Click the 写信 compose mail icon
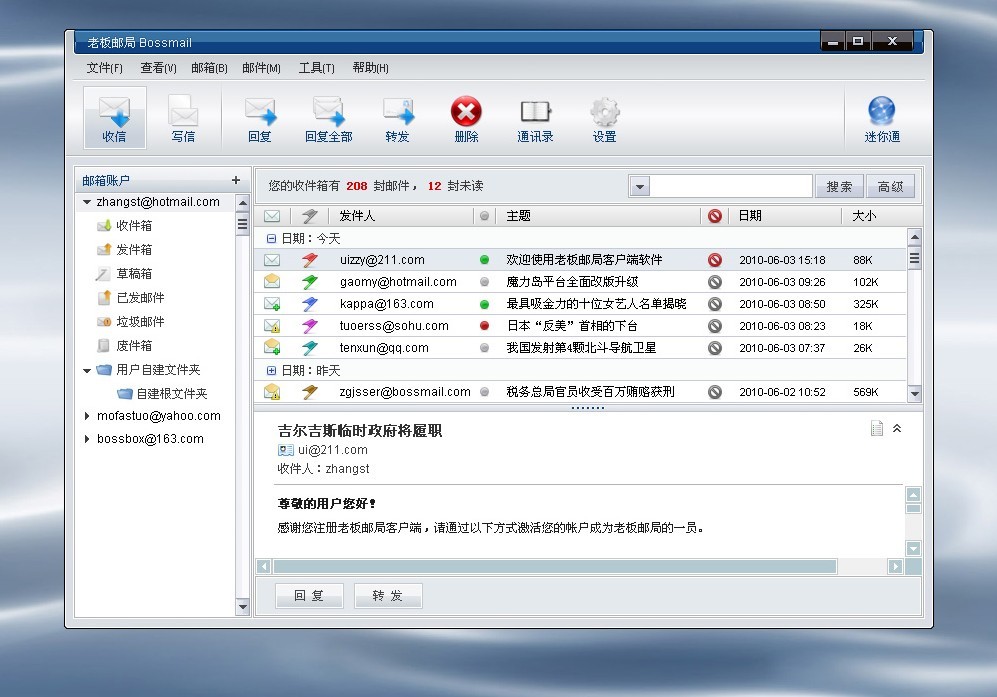 183,118
